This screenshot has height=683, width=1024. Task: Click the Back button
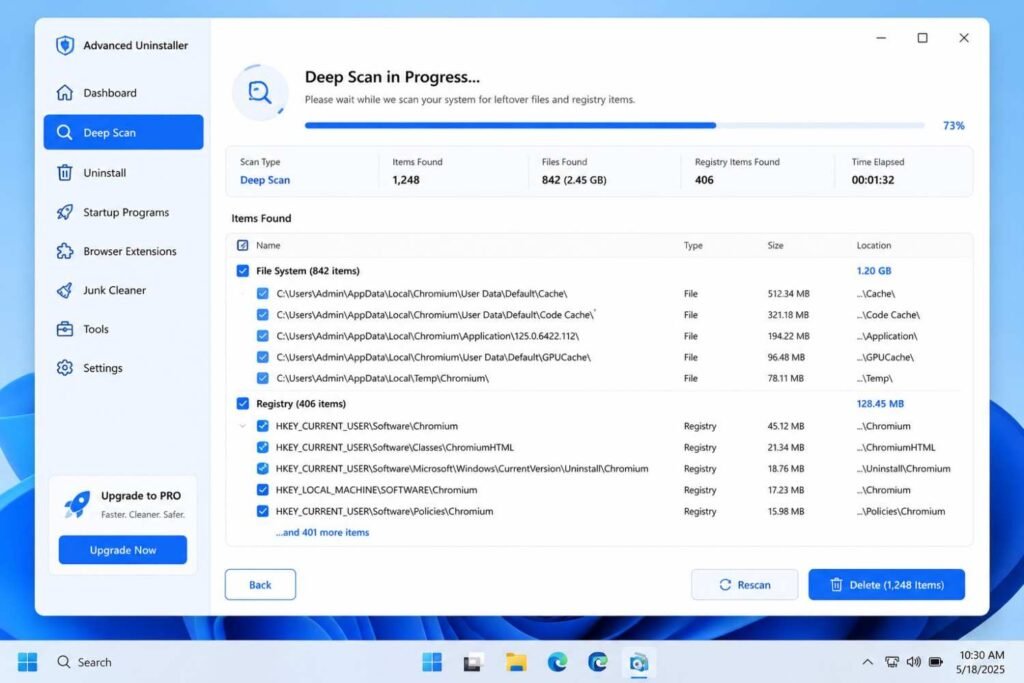point(260,584)
